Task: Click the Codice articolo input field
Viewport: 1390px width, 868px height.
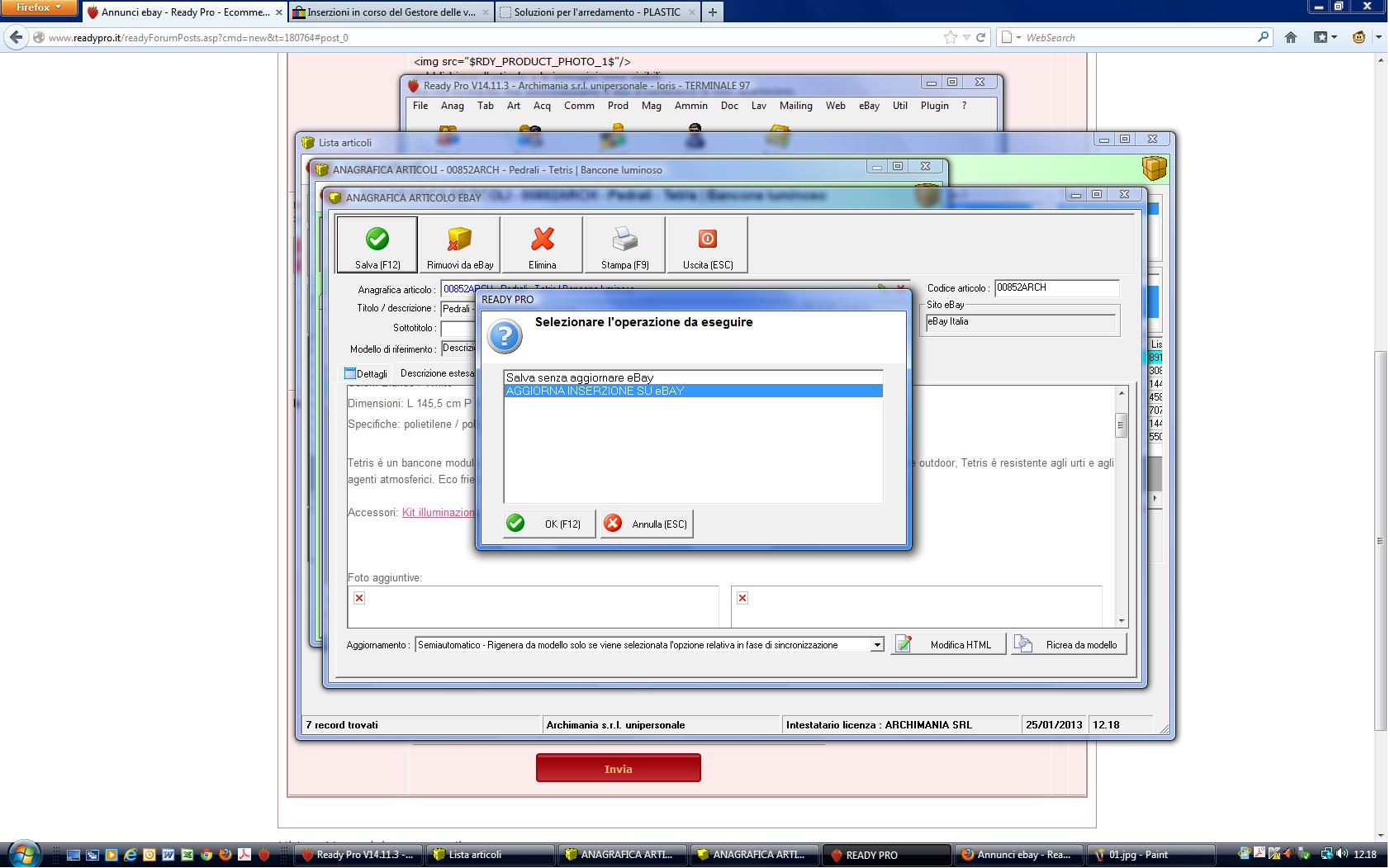Action: pyautogui.click(x=1056, y=288)
